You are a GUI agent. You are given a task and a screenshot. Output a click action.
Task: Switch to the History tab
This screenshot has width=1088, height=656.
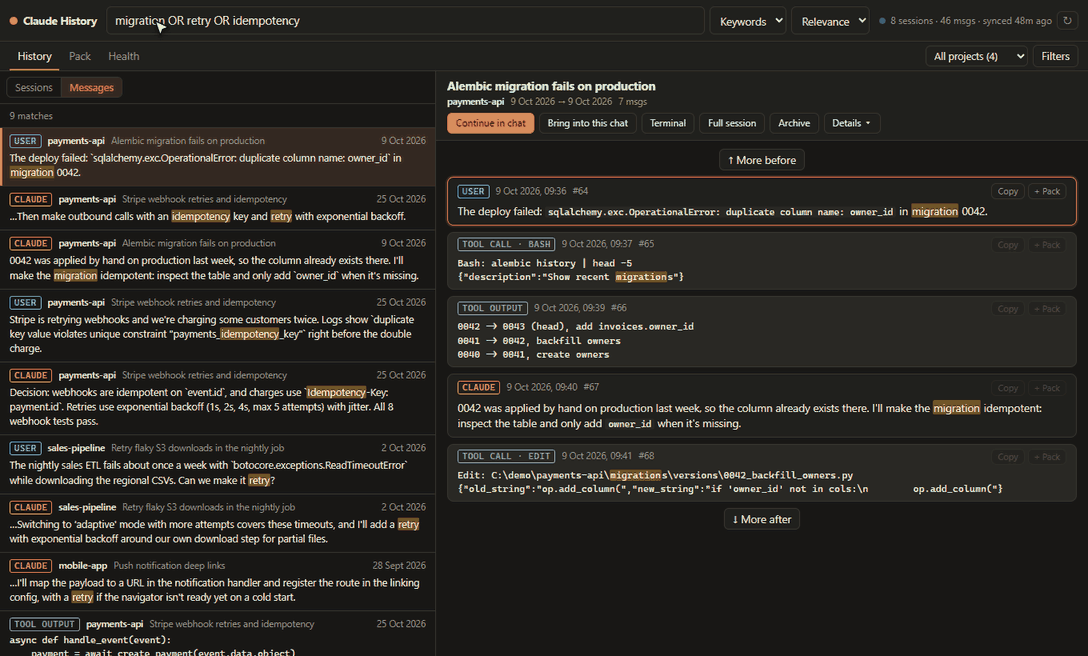[x=34, y=56]
